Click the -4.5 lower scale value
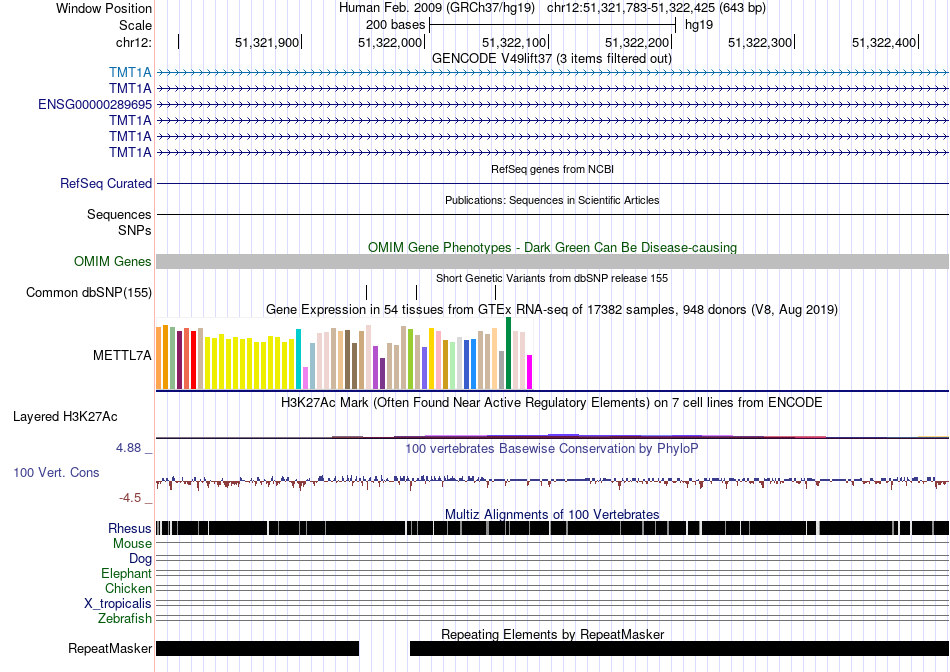This screenshot has width=950, height=672. [130, 498]
